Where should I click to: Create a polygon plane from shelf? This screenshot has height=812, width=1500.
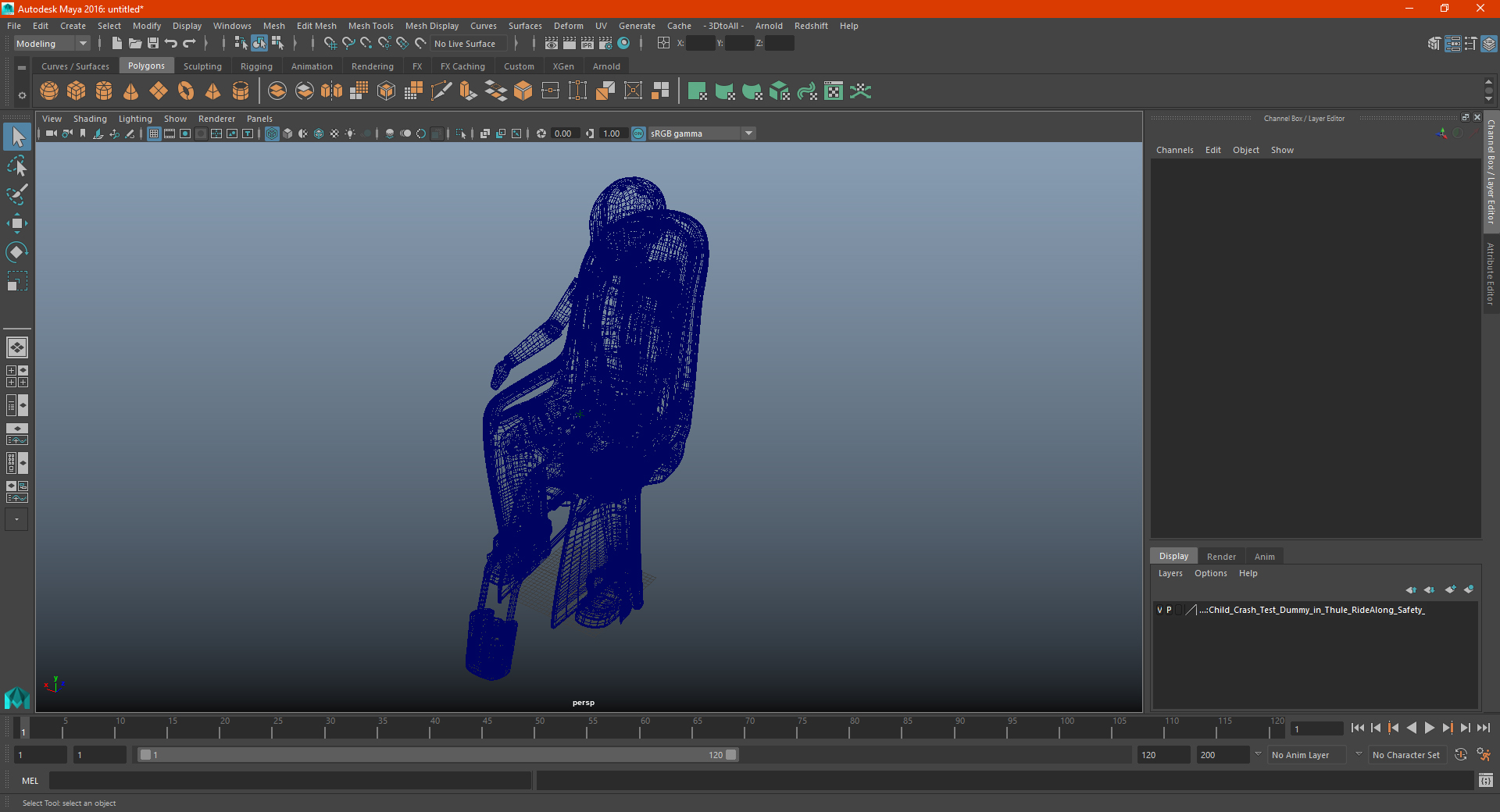tap(159, 91)
